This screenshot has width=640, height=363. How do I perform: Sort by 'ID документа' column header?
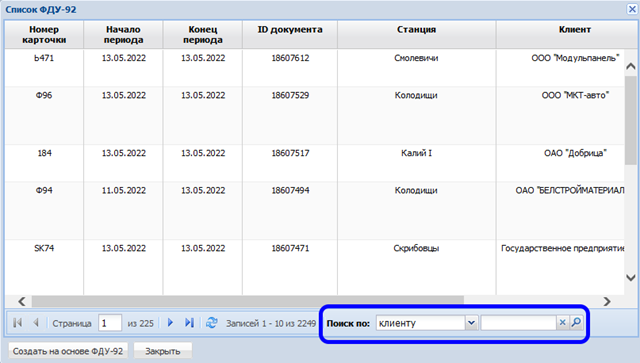click(290, 35)
